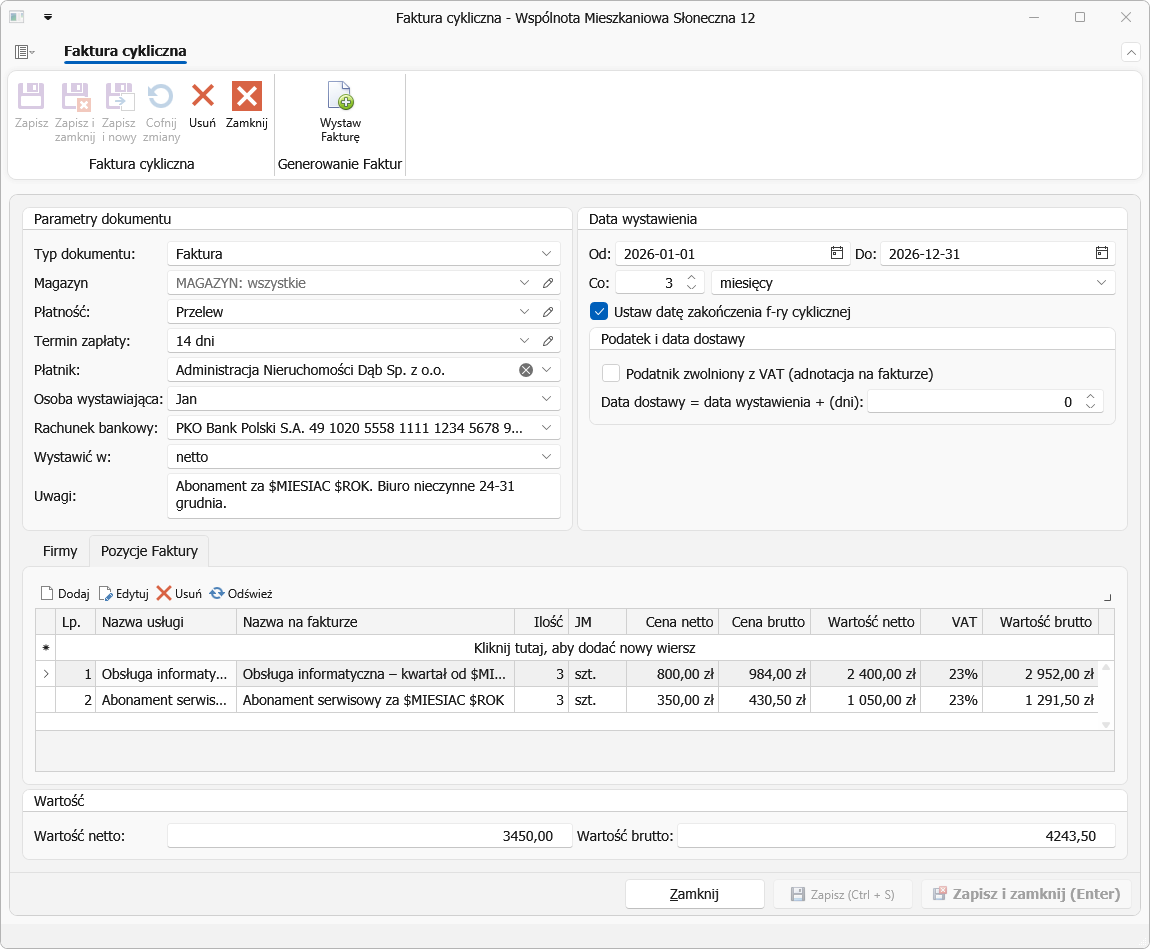Click the pencil edit icon beside Magazyn
Viewport: 1150px width, 949px height.
click(x=548, y=283)
